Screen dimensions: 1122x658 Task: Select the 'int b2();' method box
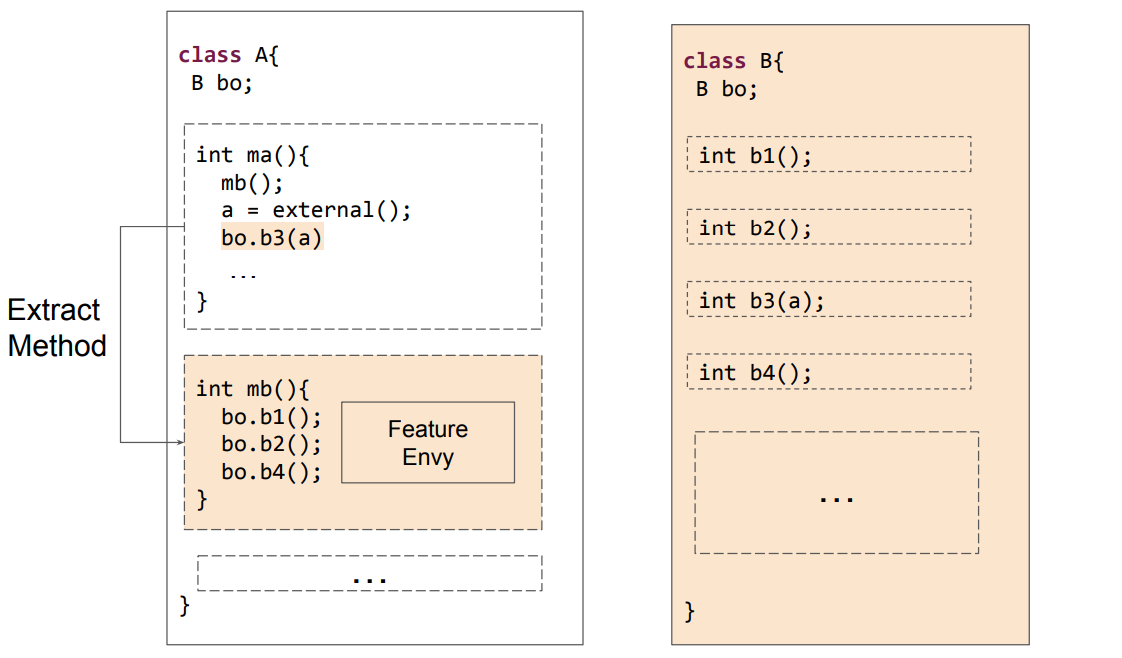coord(829,227)
